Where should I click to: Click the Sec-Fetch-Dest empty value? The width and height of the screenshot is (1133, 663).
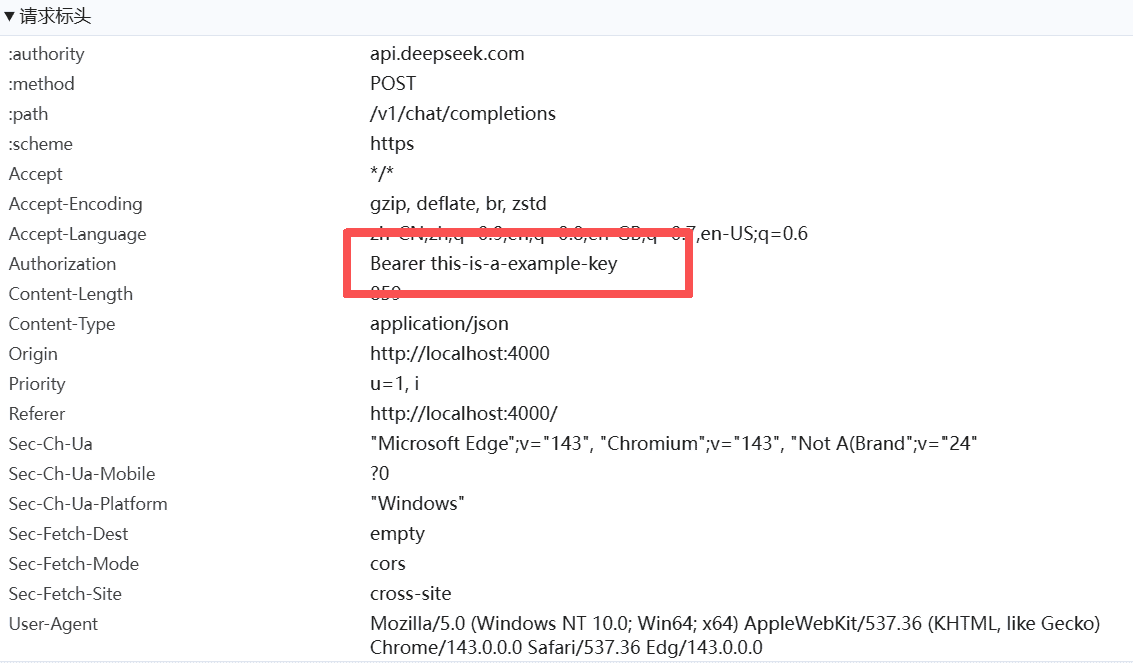tap(397, 534)
